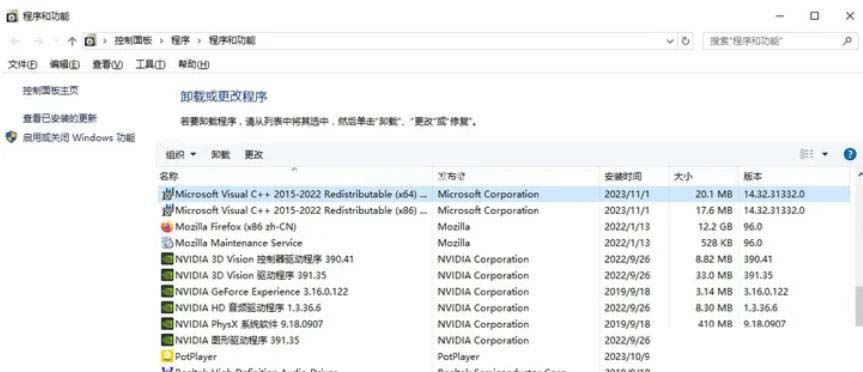Image resolution: width=863 pixels, height=372 pixels.
Task: Expand the view options dropdown arrow
Action: point(824,154)
